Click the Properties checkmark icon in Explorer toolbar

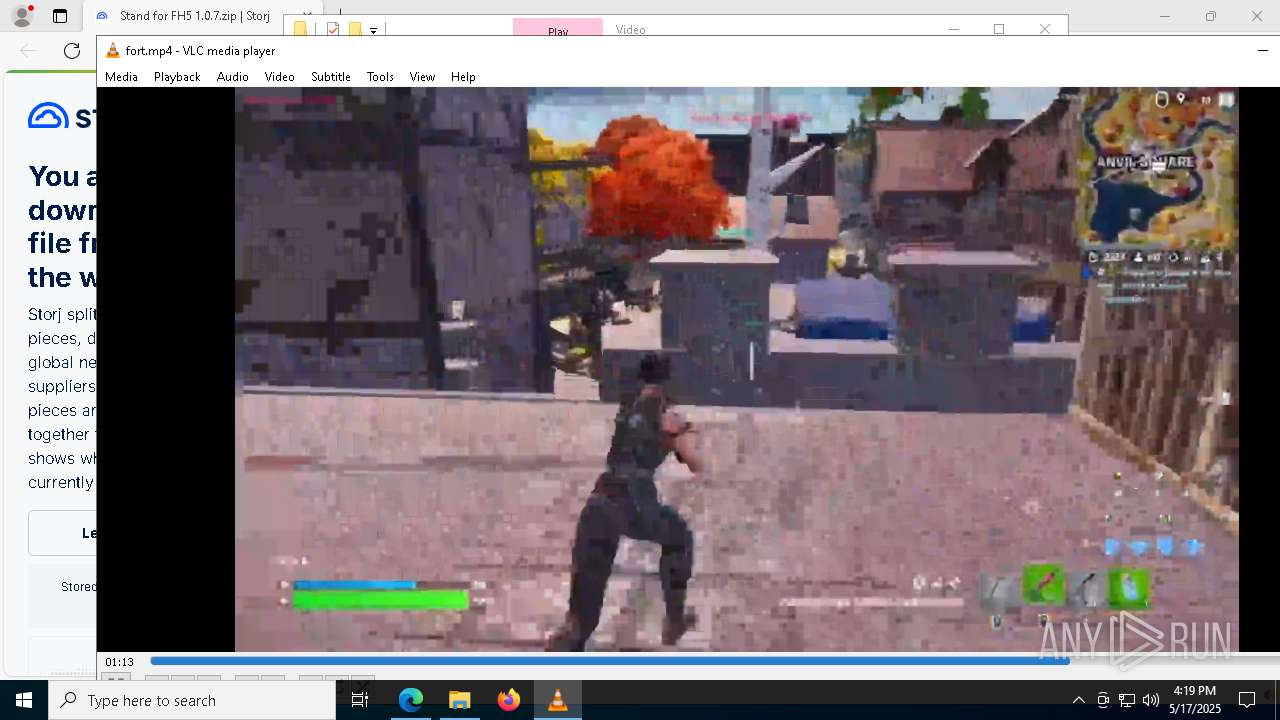click(333, 30)
